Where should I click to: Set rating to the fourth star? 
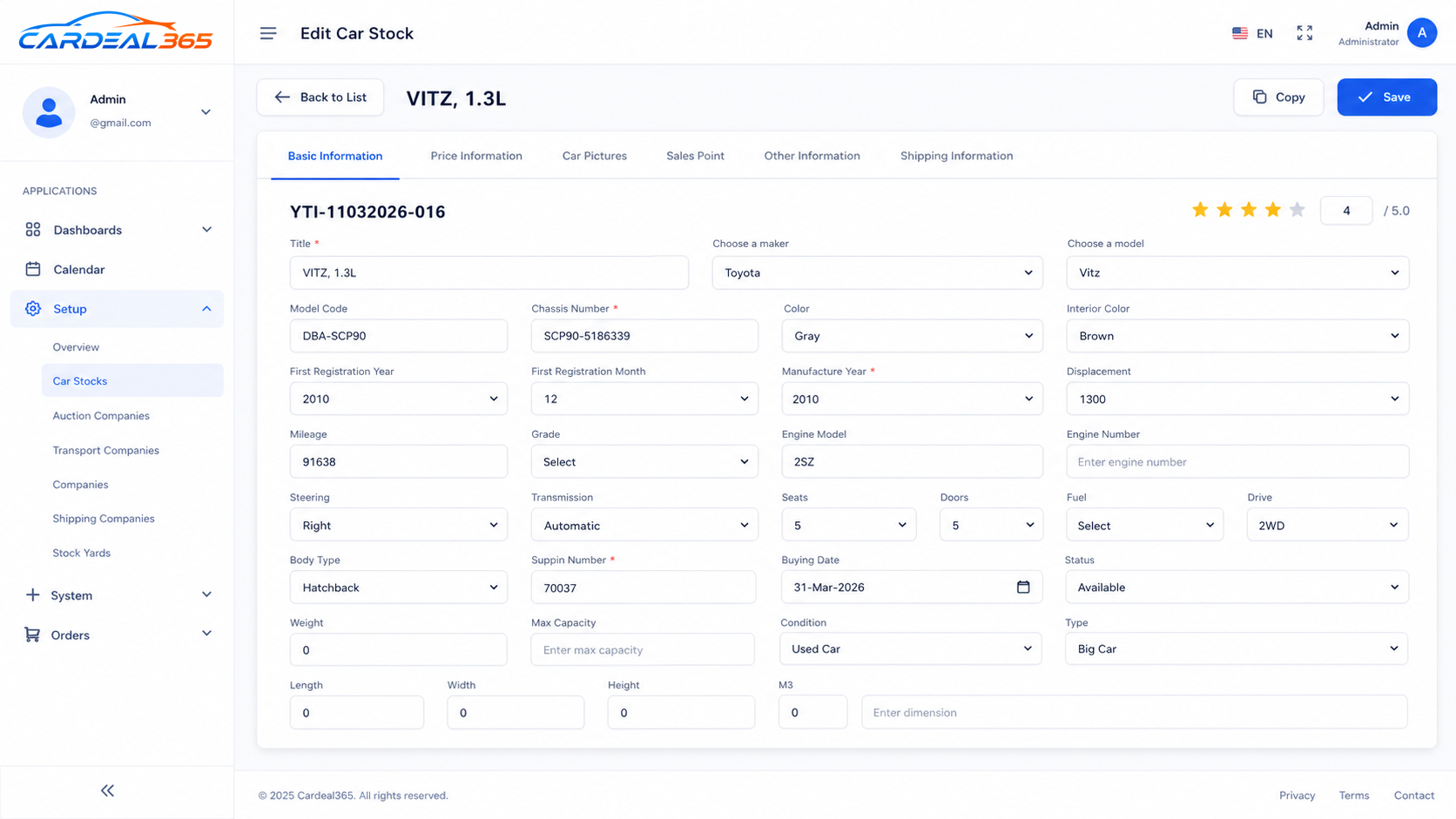[x=1273, y=210]
